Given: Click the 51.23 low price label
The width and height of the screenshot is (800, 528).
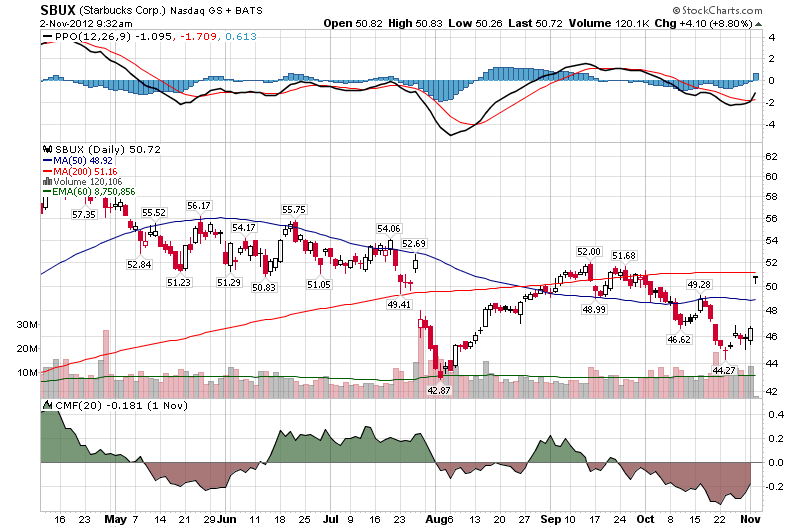Looking at the screenshot, I should 179,282.
